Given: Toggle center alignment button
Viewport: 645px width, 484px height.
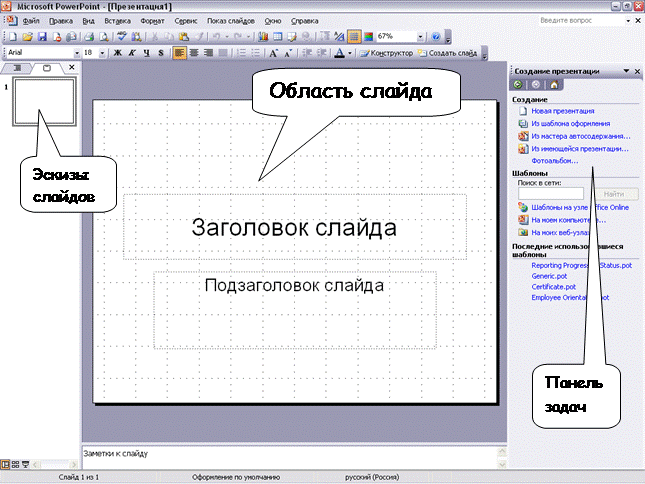Looking at the screenshot, I should tap(194, 53).
